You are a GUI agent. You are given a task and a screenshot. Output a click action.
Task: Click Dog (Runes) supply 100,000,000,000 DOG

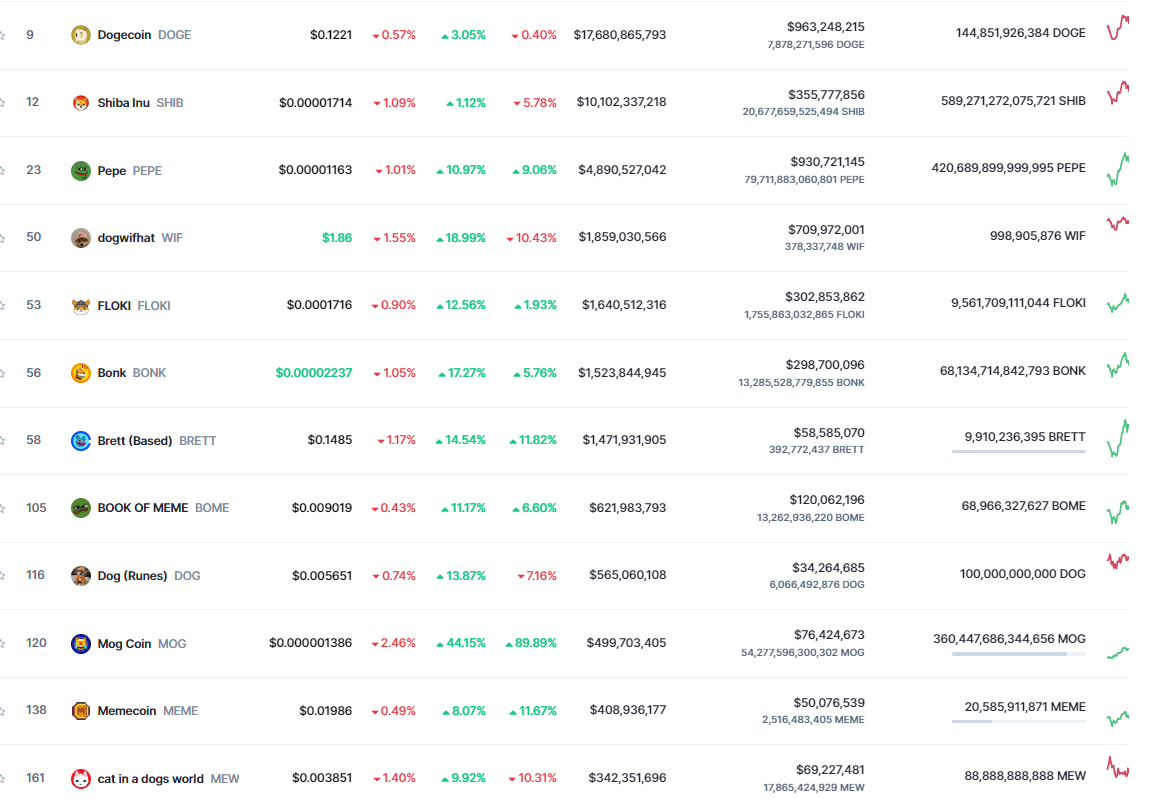coord(1023,574)
